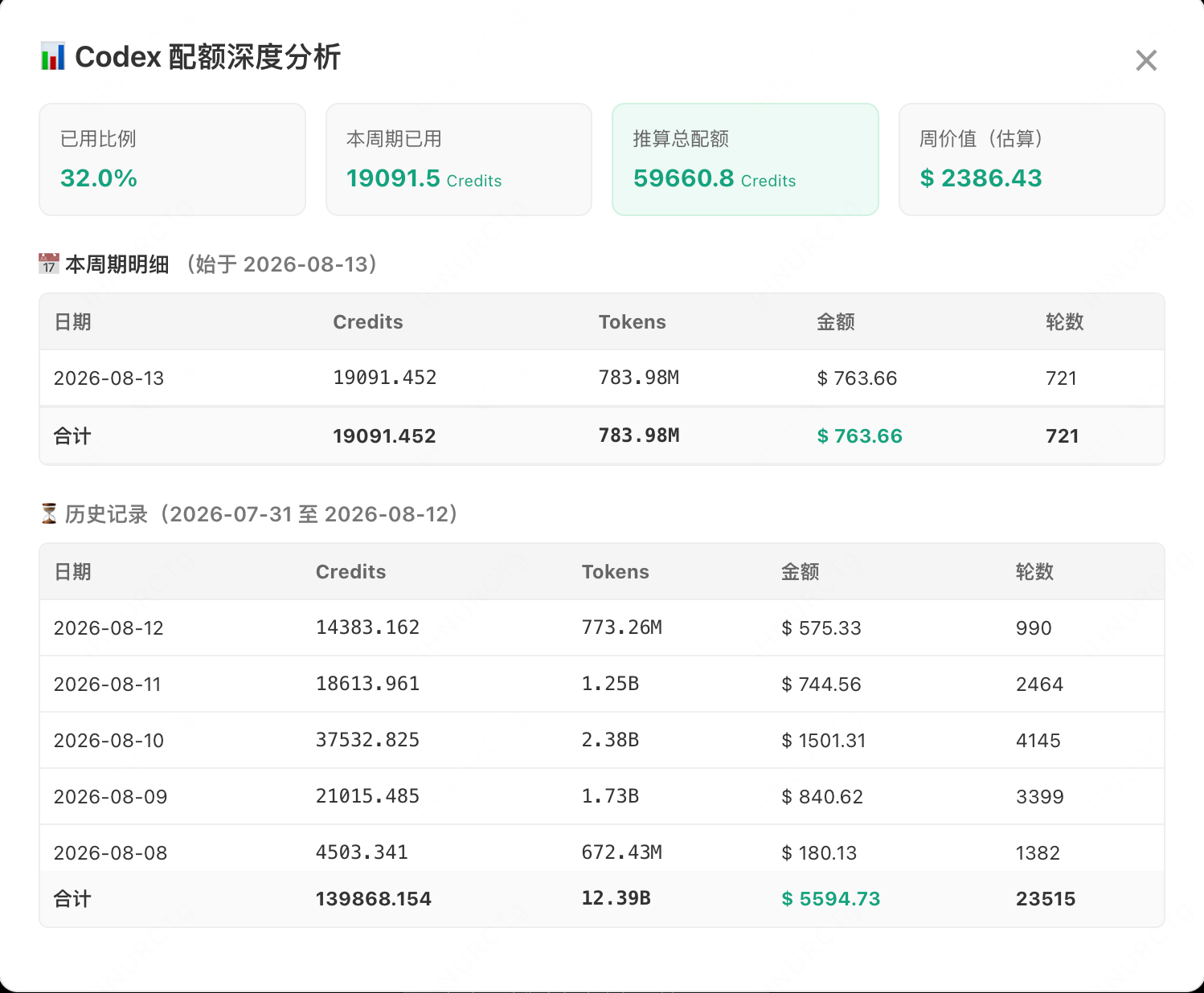
Task: Select the title text "Codex 配额深度分析"
Action: (208, 57)
